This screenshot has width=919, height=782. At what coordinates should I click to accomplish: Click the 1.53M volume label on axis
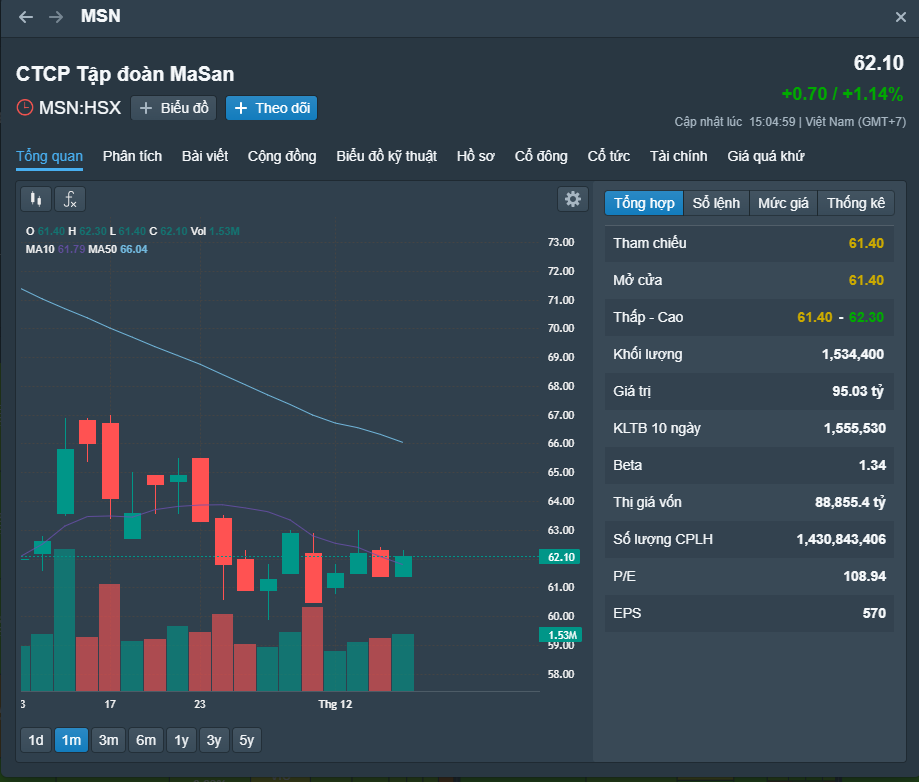(560, 635)
